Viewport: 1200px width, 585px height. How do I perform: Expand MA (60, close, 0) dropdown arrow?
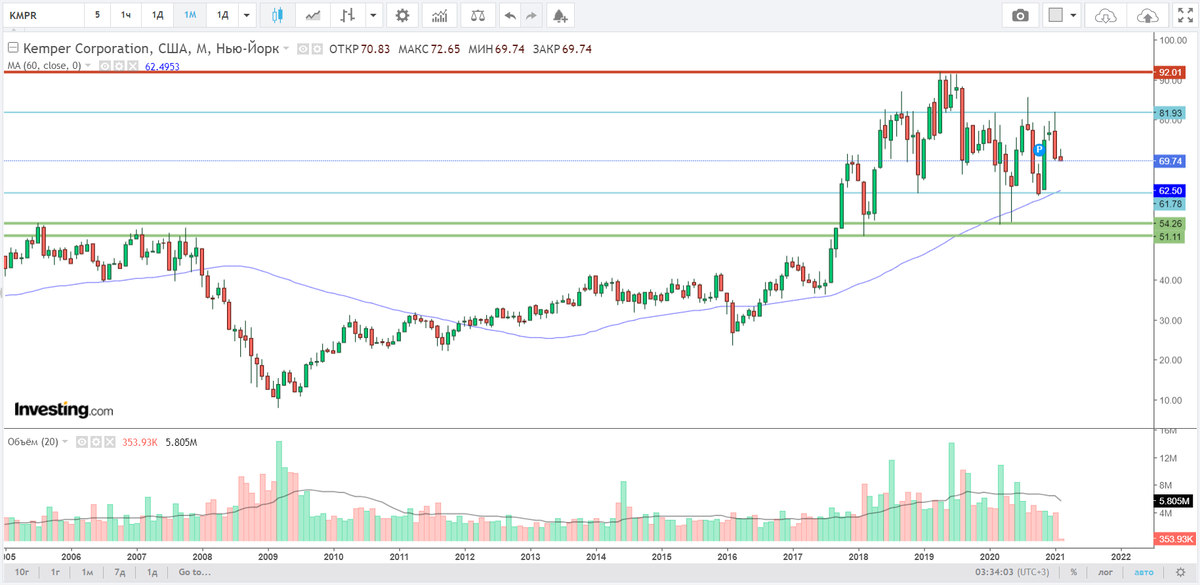point(88,65)
